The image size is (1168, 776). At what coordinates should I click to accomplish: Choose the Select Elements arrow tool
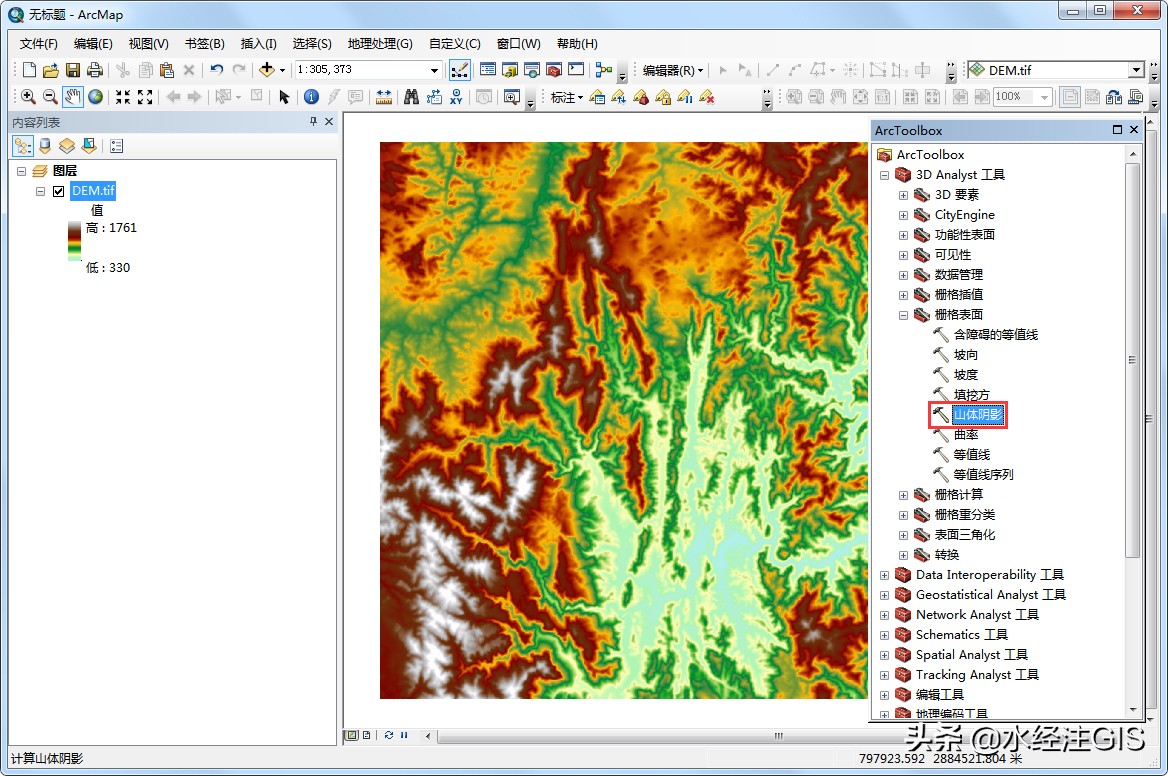[x=284, y=97]
